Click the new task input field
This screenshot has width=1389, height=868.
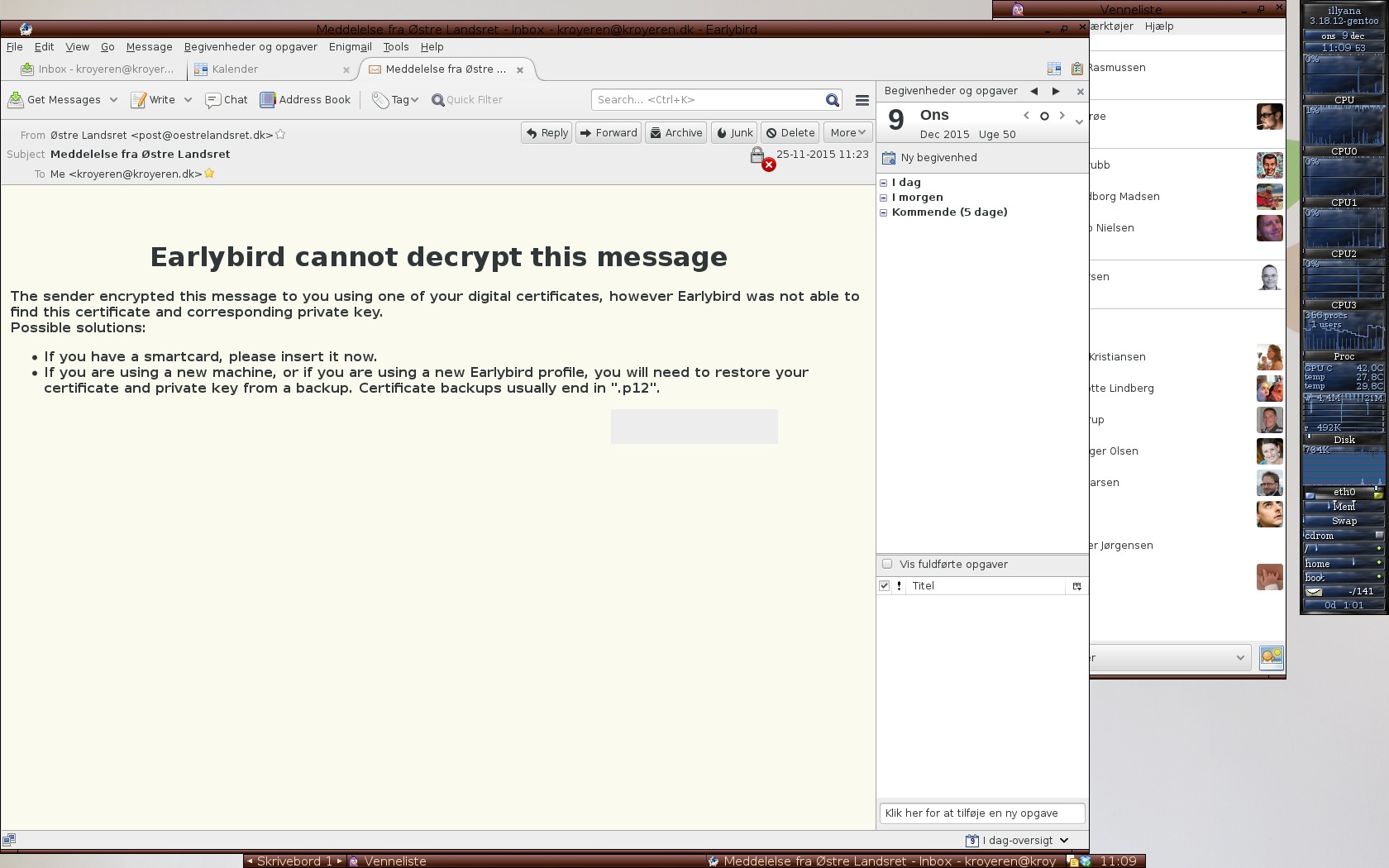[x=981, y=813]
